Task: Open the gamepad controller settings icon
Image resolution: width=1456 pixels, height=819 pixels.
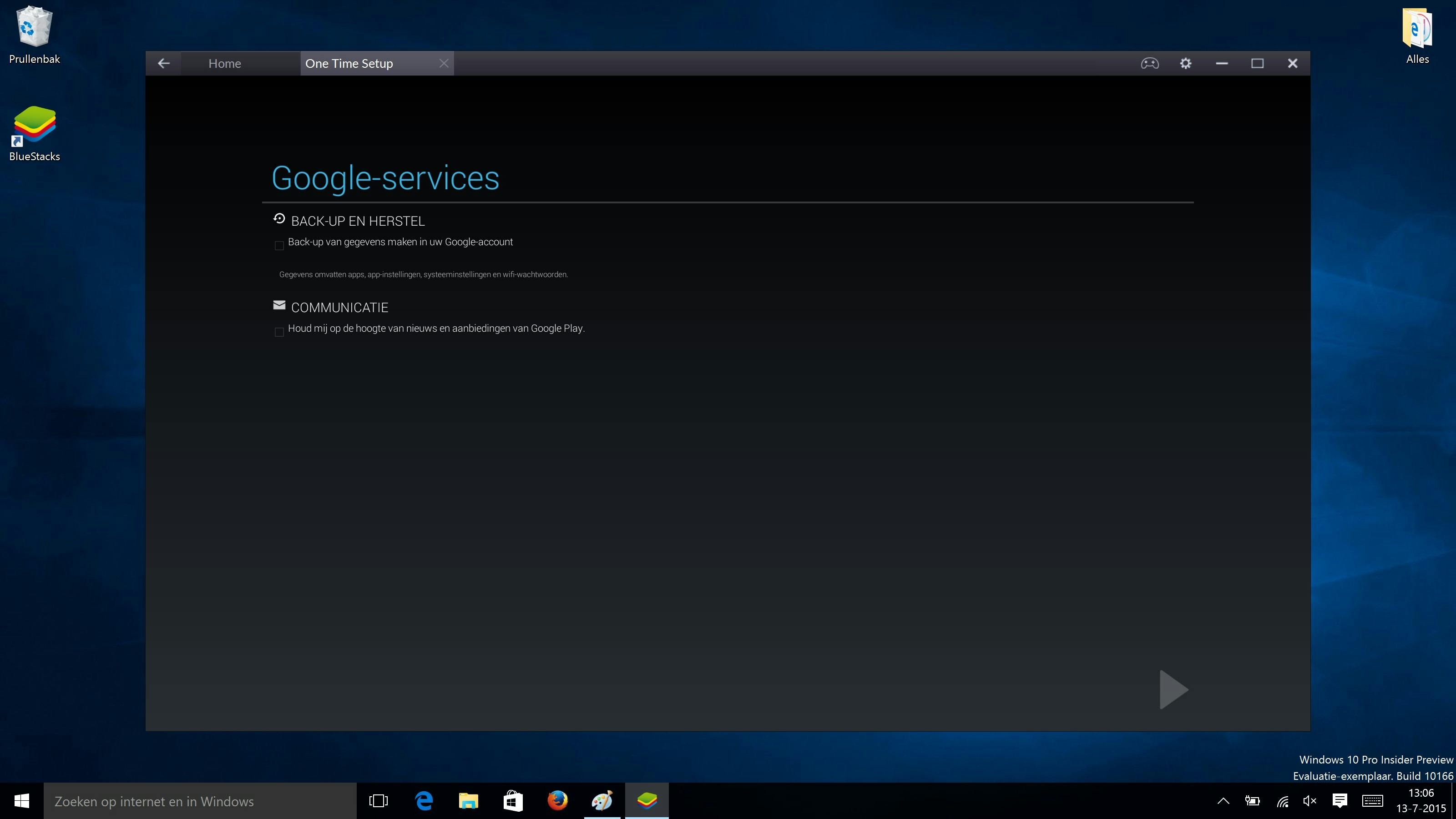Action: pos(1149,63)
